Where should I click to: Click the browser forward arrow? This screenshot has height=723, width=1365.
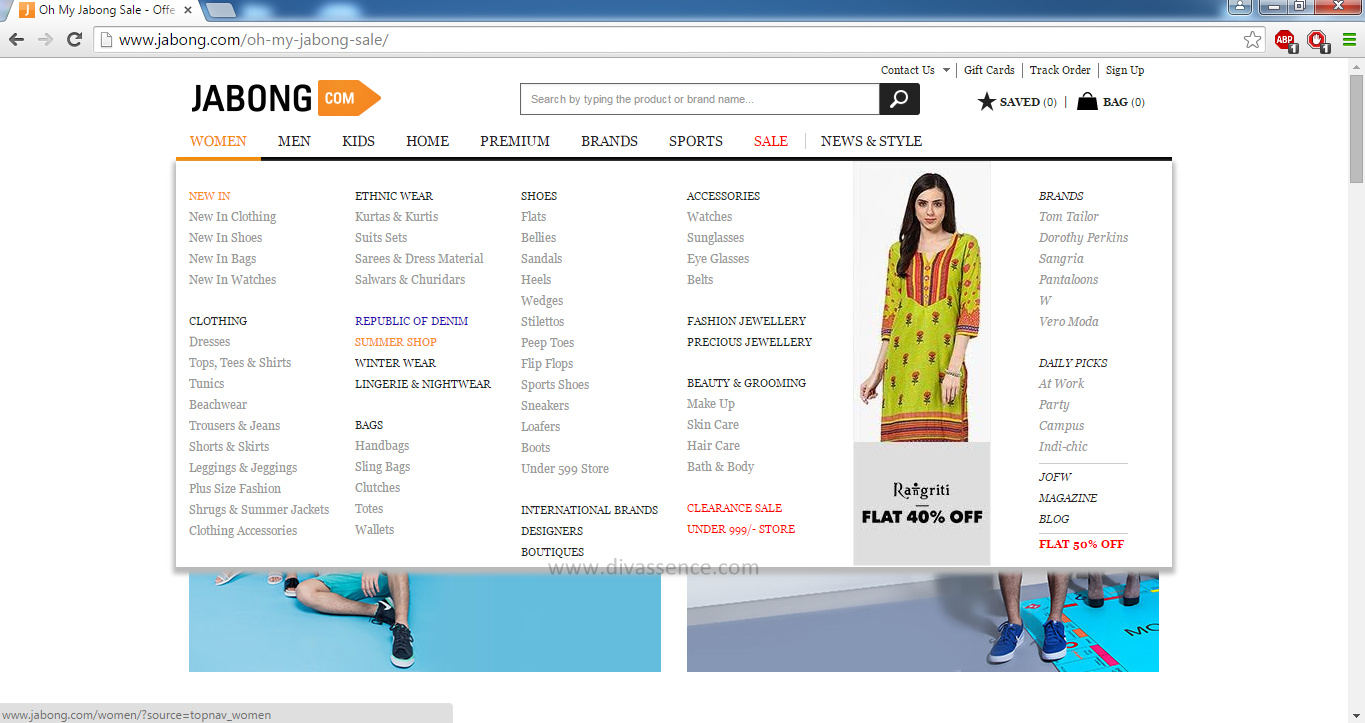pyautogui.click(x=45, y=39)
